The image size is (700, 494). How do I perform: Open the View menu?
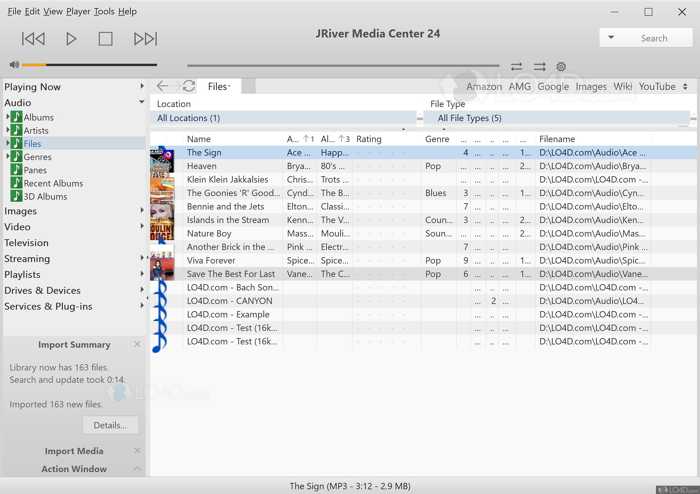click(x=53, y=12)
